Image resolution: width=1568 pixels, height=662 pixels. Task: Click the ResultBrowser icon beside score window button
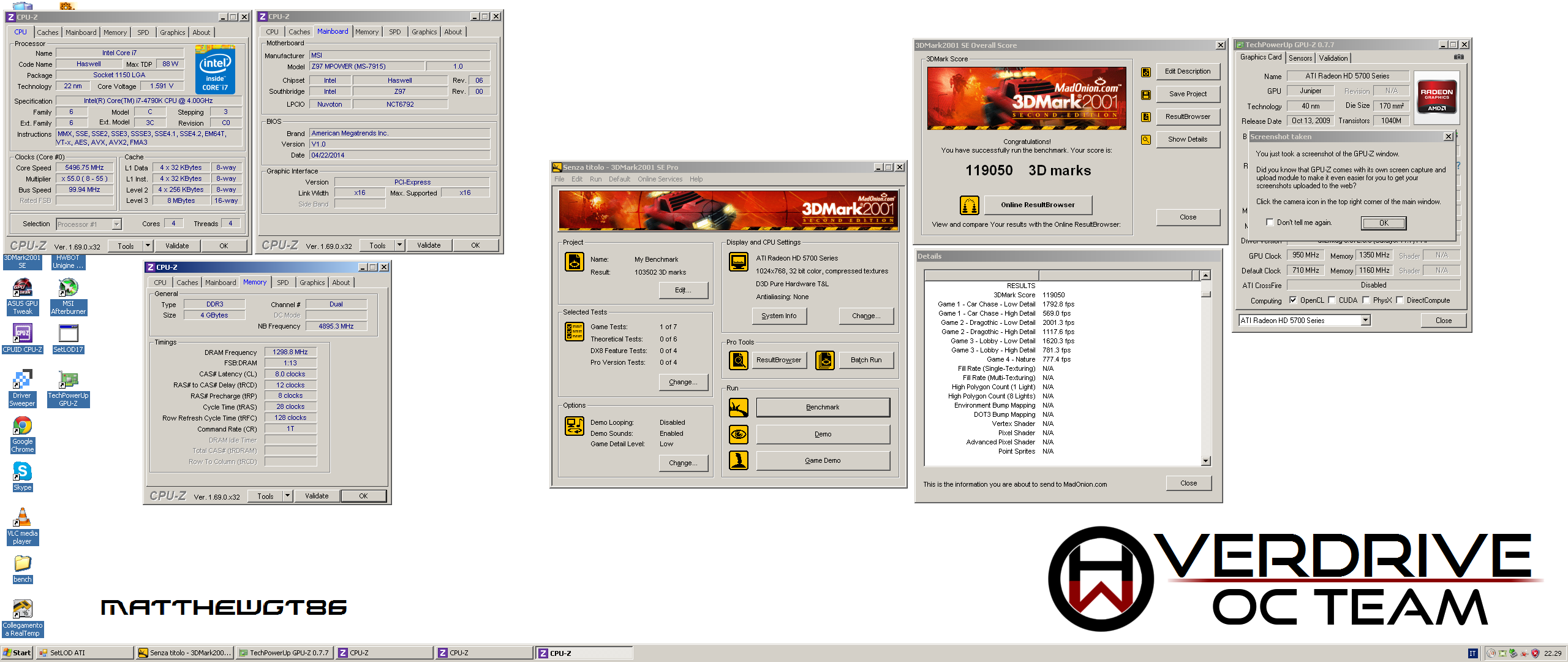(1146, 117)
